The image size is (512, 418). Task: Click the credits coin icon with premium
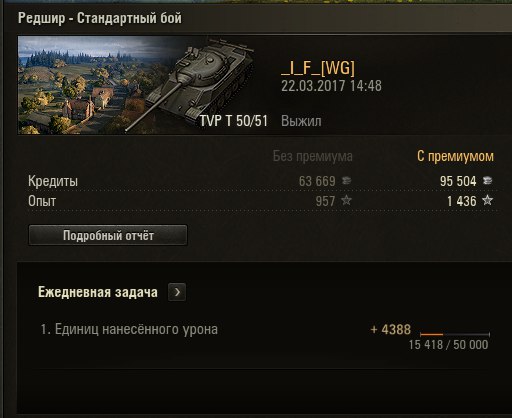pos(488,181)
